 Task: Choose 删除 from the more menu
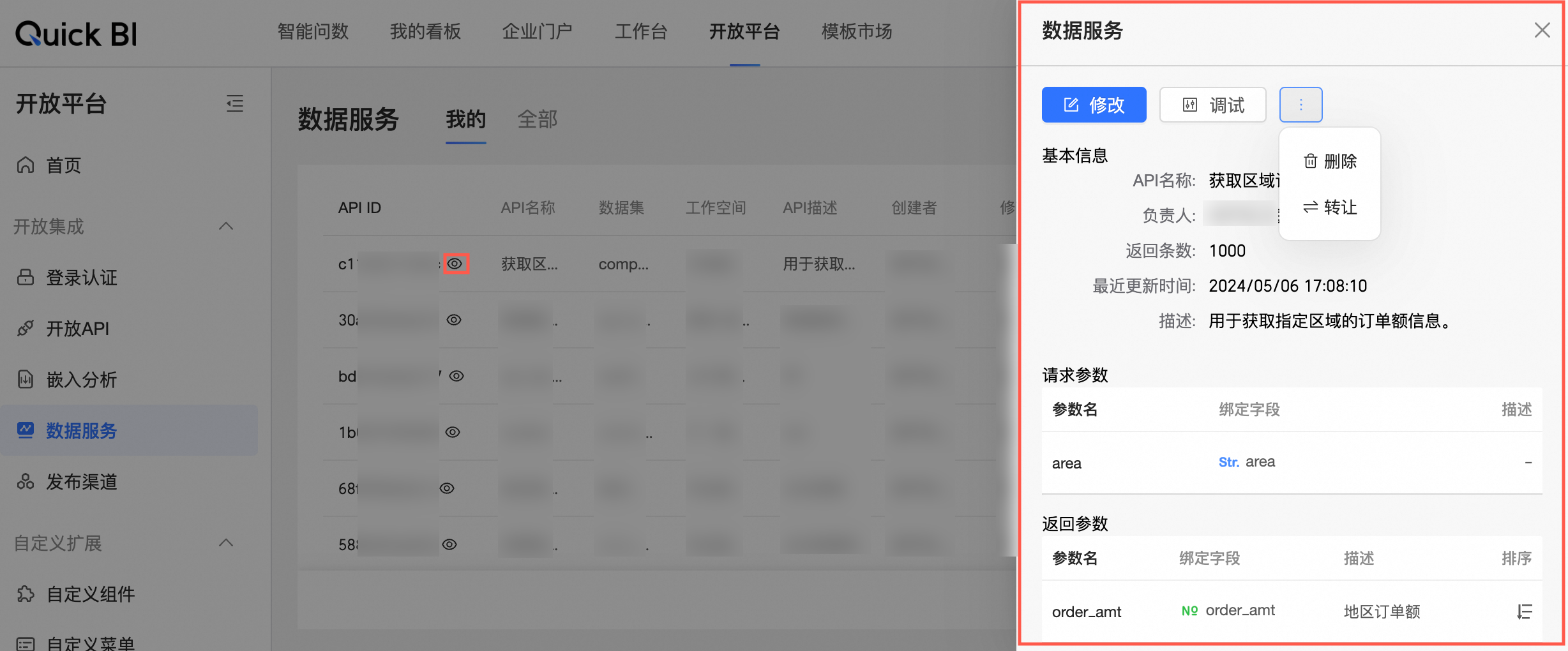click(x=1330, y=161)
